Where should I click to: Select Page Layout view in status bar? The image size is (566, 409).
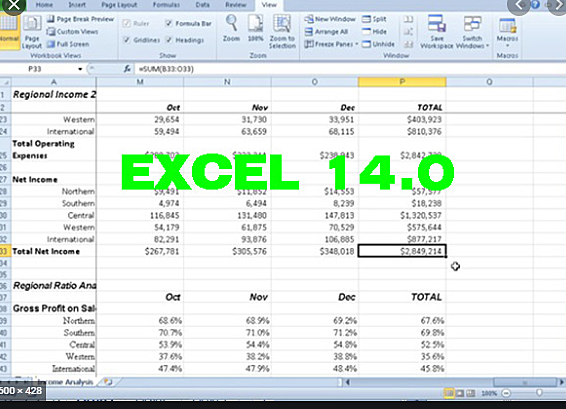click(460, 393)
